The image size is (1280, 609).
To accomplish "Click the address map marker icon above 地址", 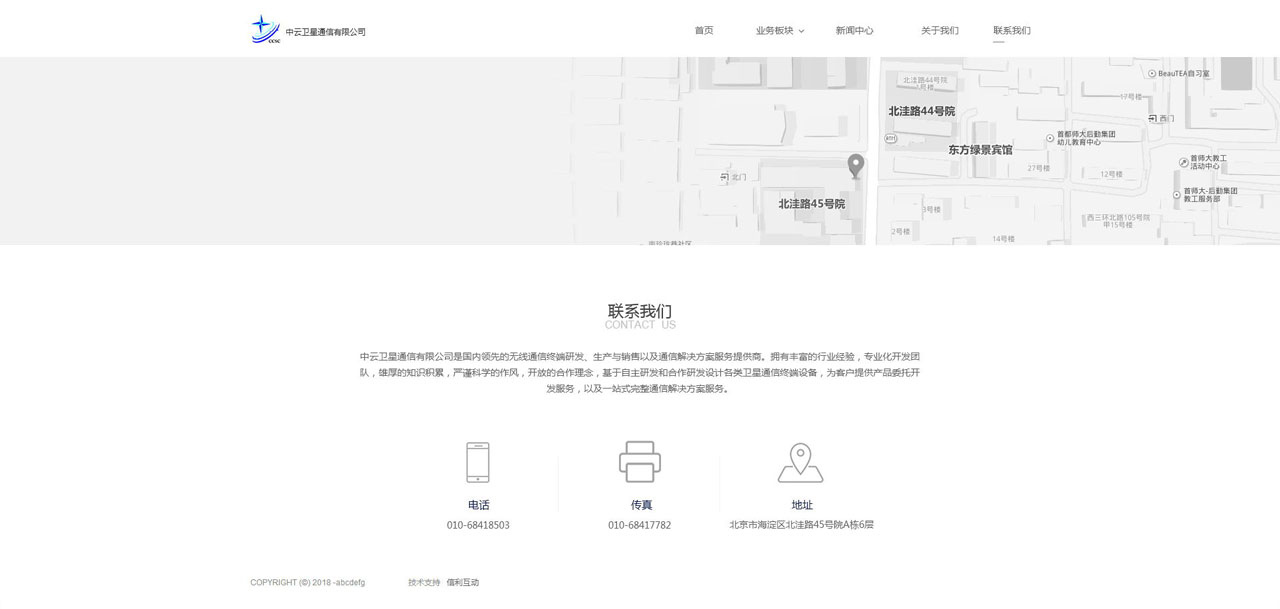I will click(800, 463).
